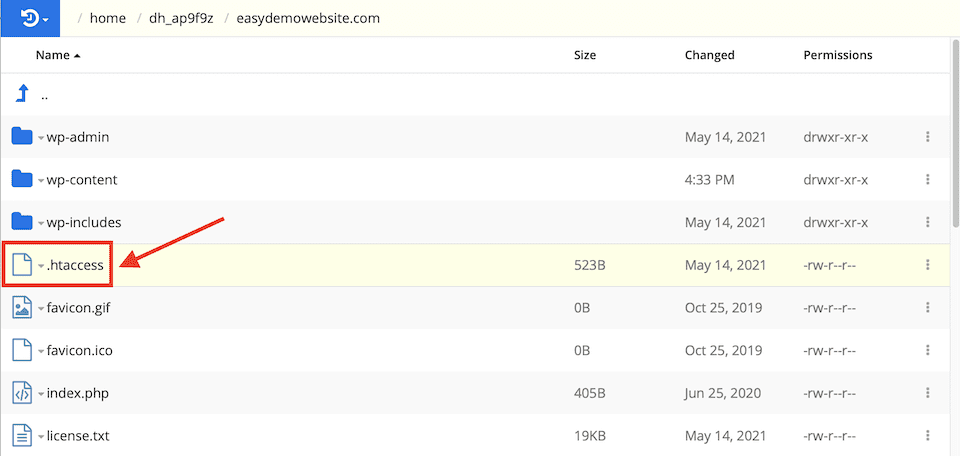Open three-dot menu for the index.php row

[x=928, y=393]
